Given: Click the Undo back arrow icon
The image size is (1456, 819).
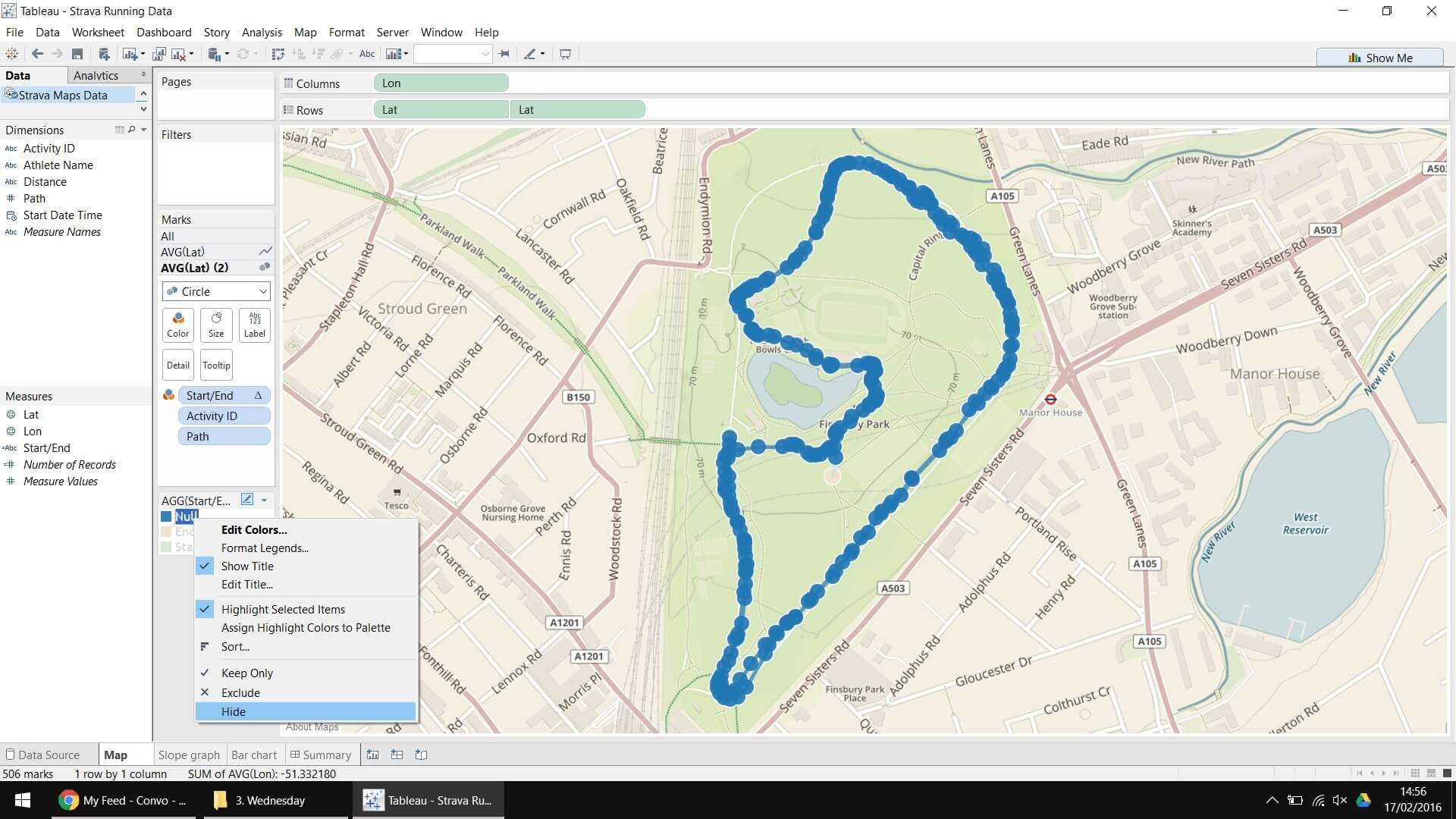Looking at the screenshot, I should [37, 54].
